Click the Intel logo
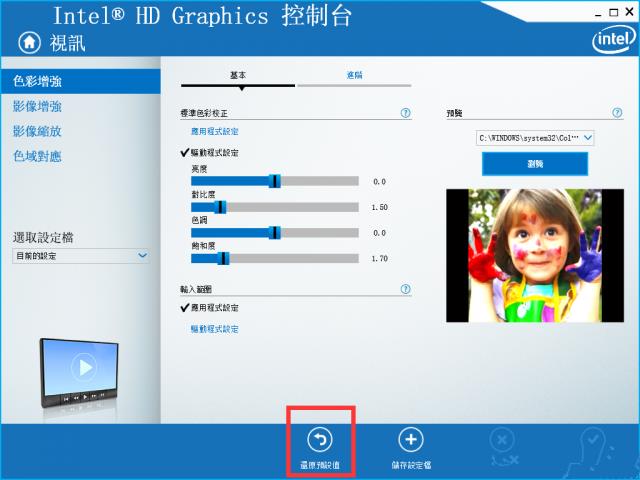This screenshot has height=480, width=640. [614, 40]
